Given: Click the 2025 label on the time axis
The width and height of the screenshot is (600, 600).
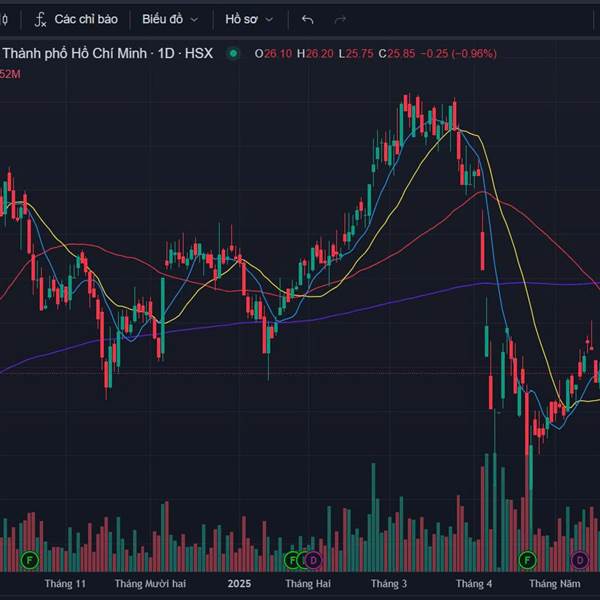Looking at the screenshot, I should point(239,583).
